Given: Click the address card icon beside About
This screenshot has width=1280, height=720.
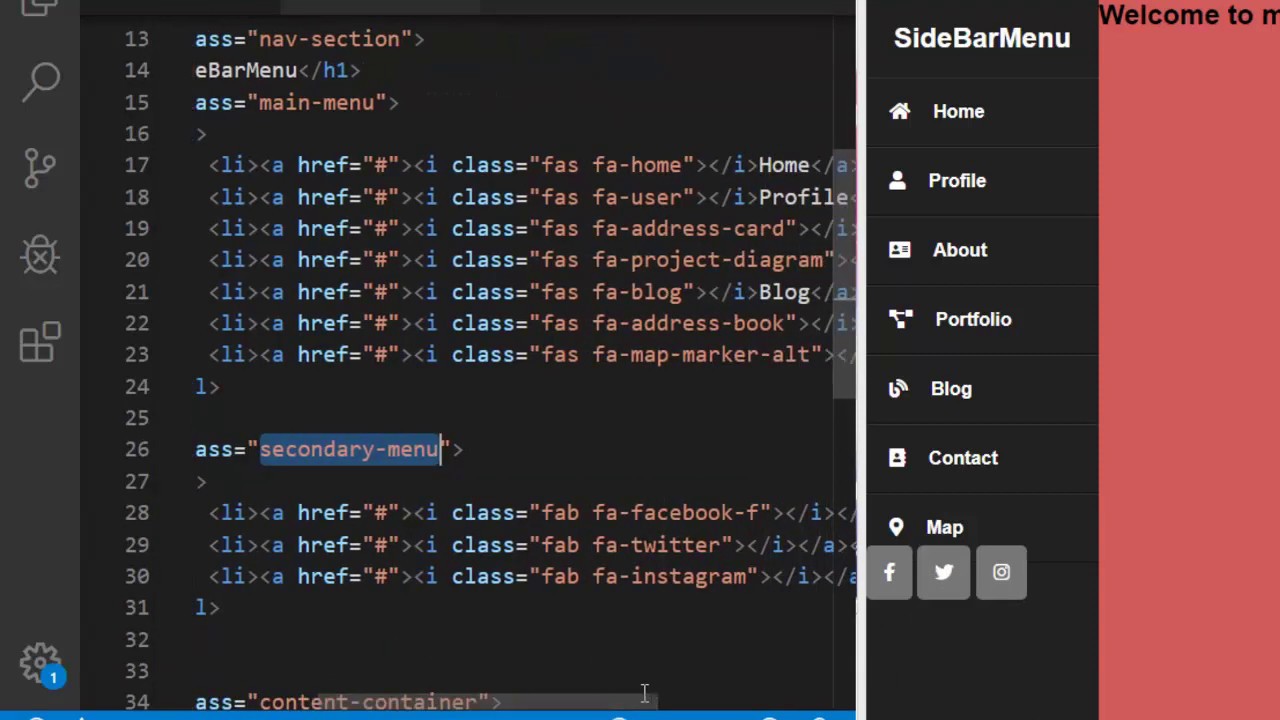Looking at the screenshot, I should click(900, 250).
